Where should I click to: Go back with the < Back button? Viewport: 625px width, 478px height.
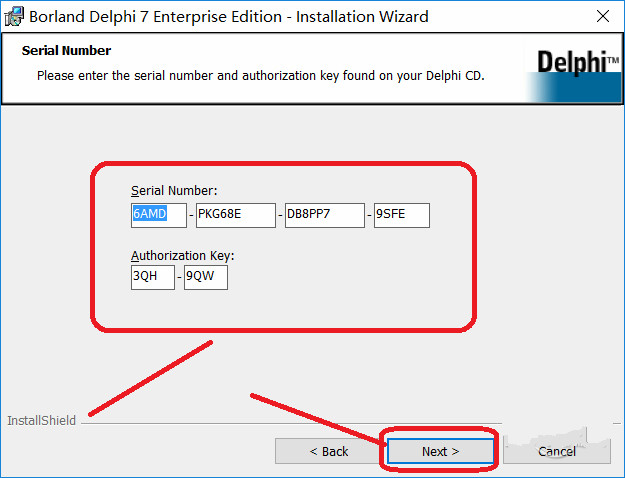pyautogui.click(x=328, y=451)
